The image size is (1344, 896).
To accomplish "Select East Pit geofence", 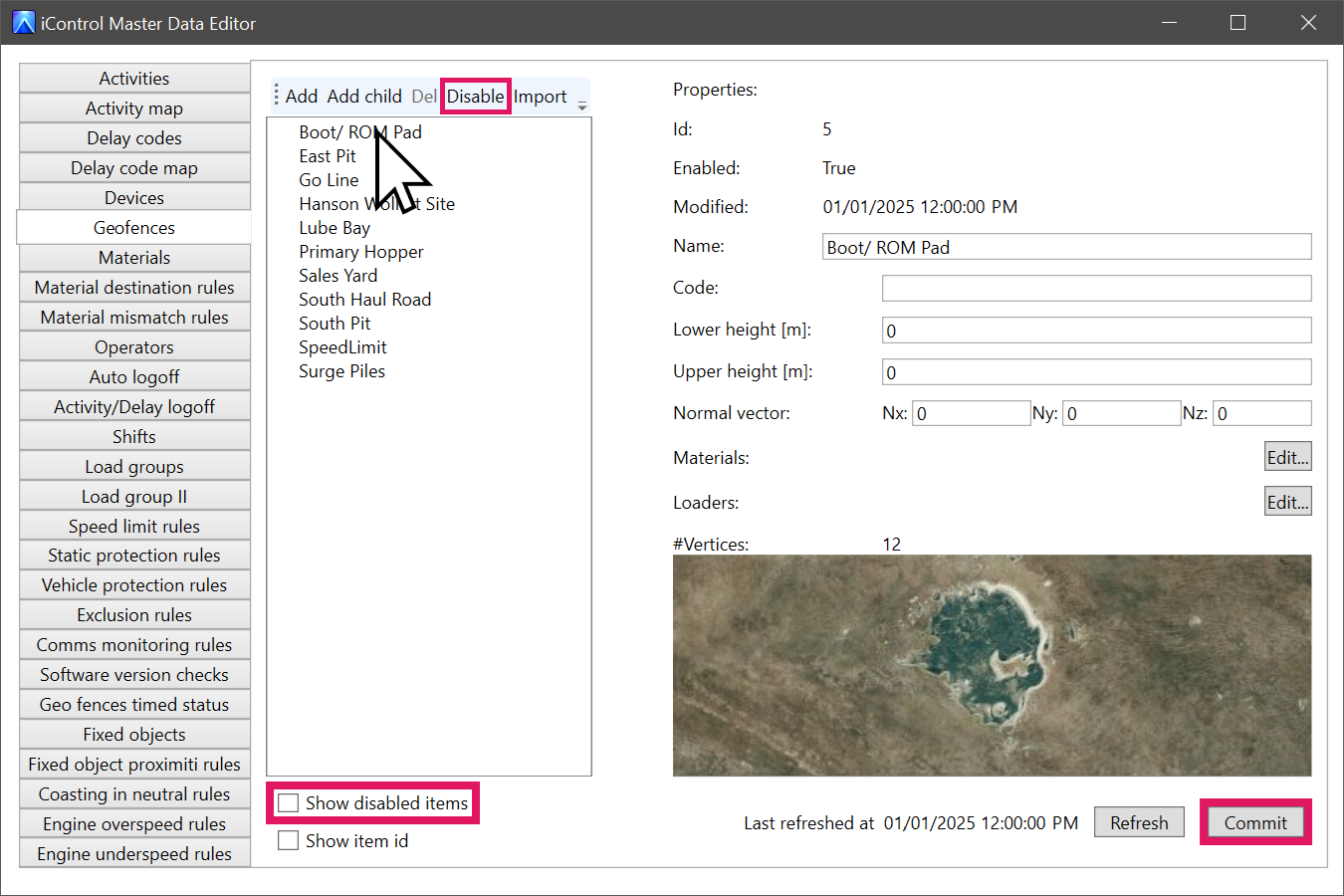I will [328, 156].
